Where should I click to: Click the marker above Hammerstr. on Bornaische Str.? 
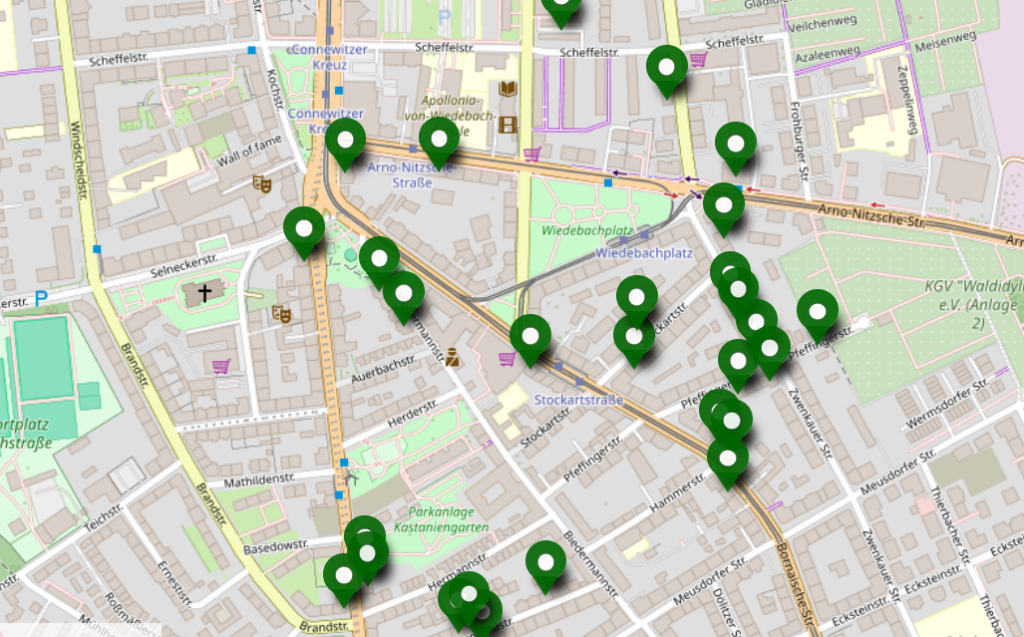tap(728, 464)
